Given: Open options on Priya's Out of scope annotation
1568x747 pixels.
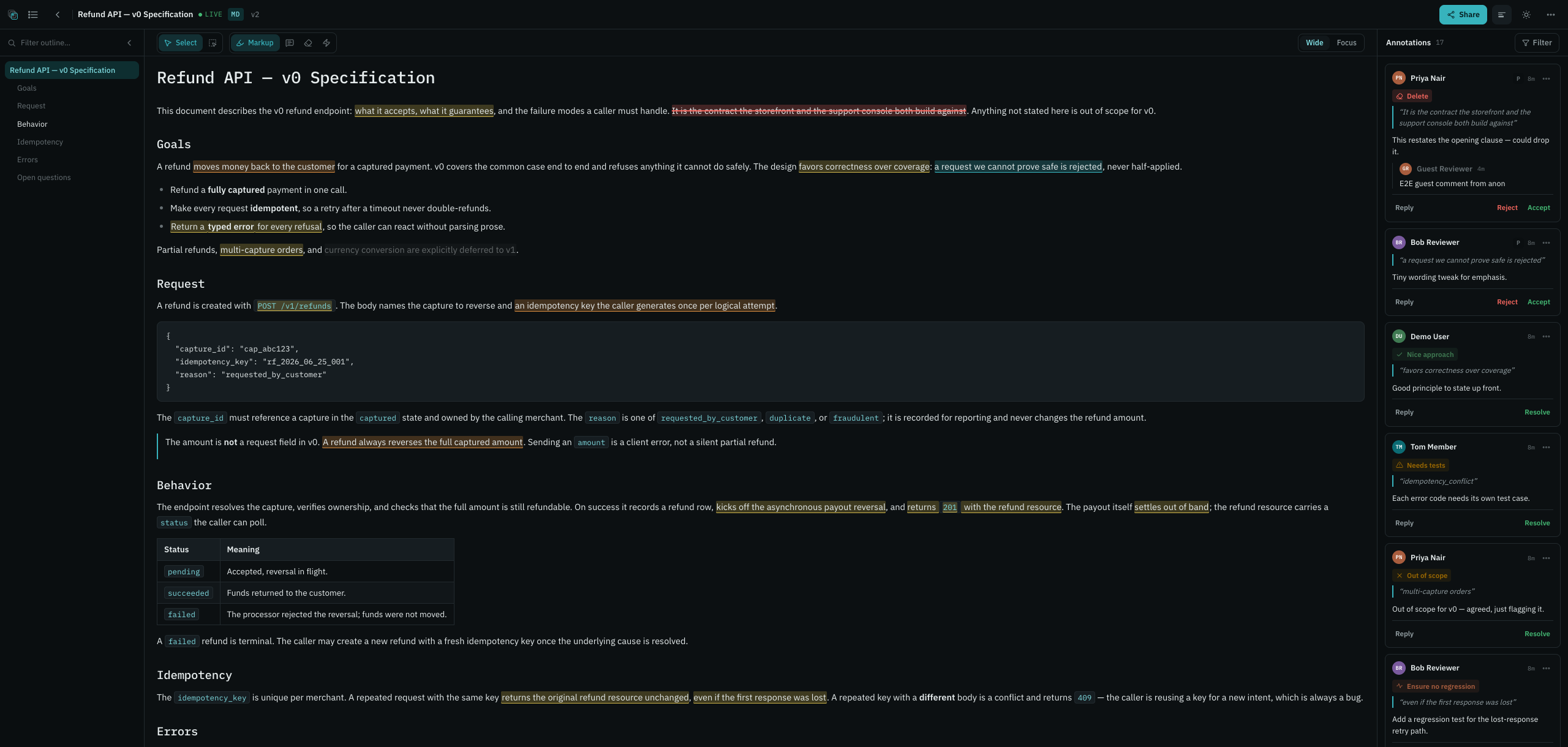Looking at the screenshot, I should pyautogui.click(x=1546, y=558).
